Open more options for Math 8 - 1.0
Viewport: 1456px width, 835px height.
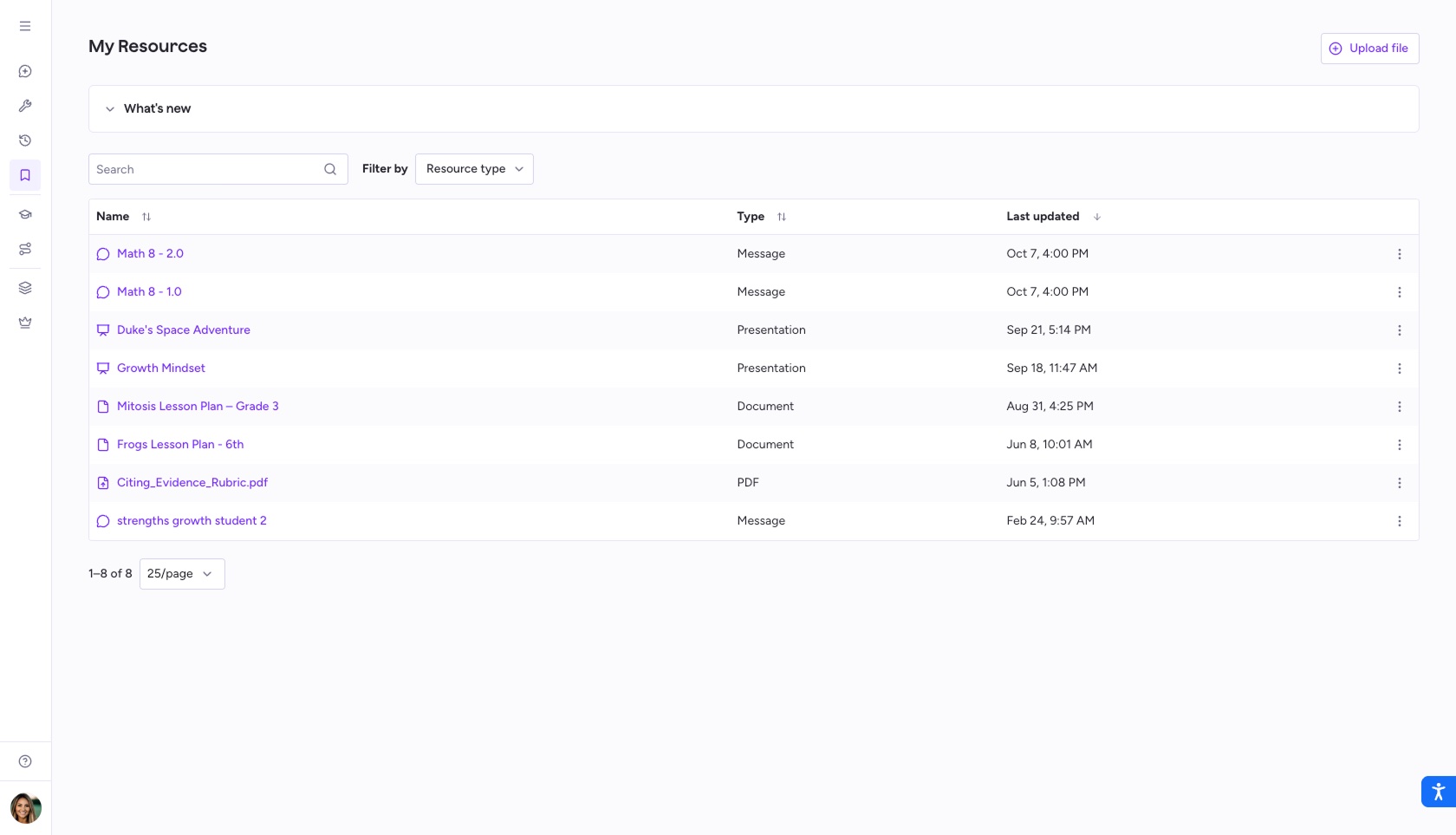(x=1399, y=292)
